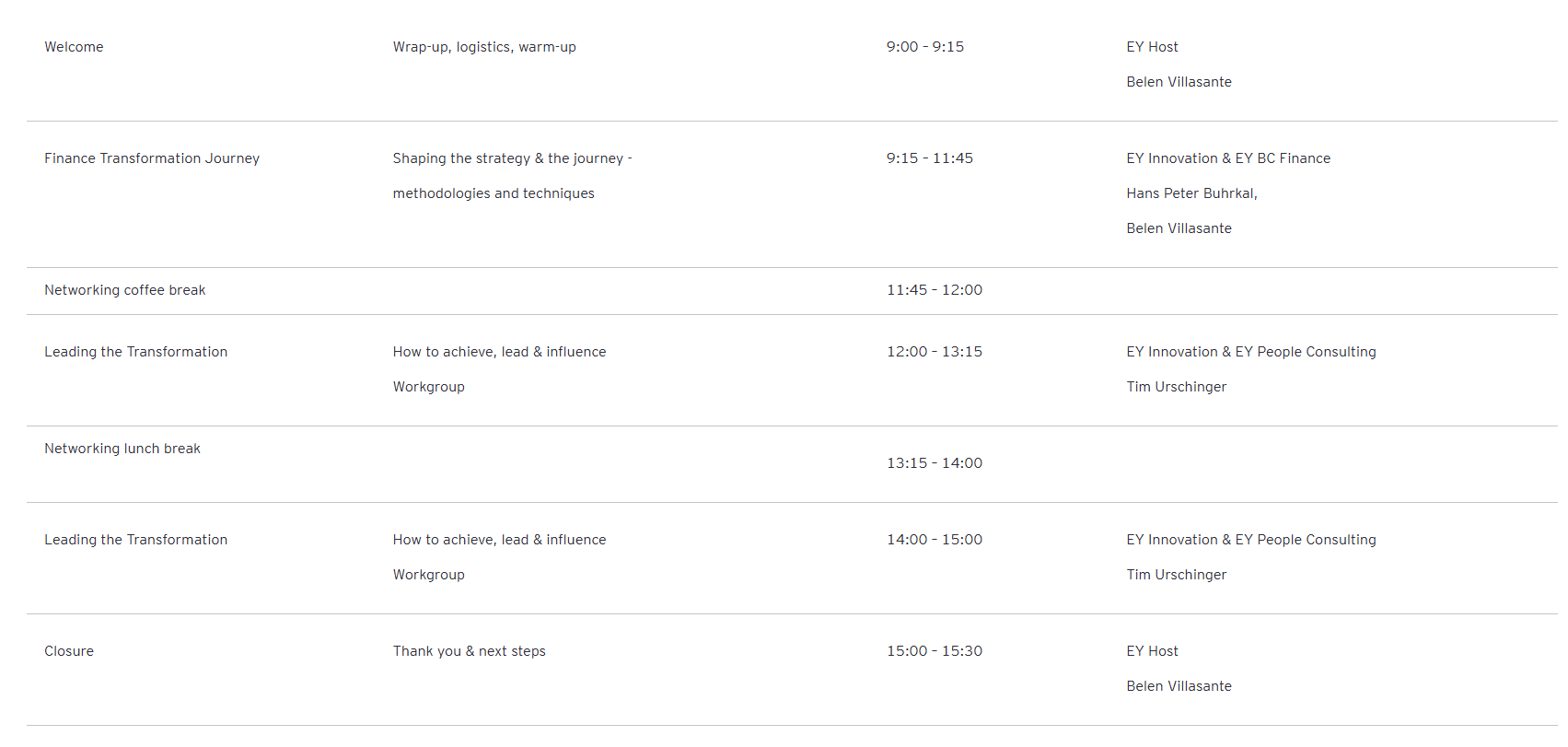Image resolution: width=1568 pixels, height=747 pixels.
Task: Click the 9:00 - 9:15 time slot
Action: point(924,47)
